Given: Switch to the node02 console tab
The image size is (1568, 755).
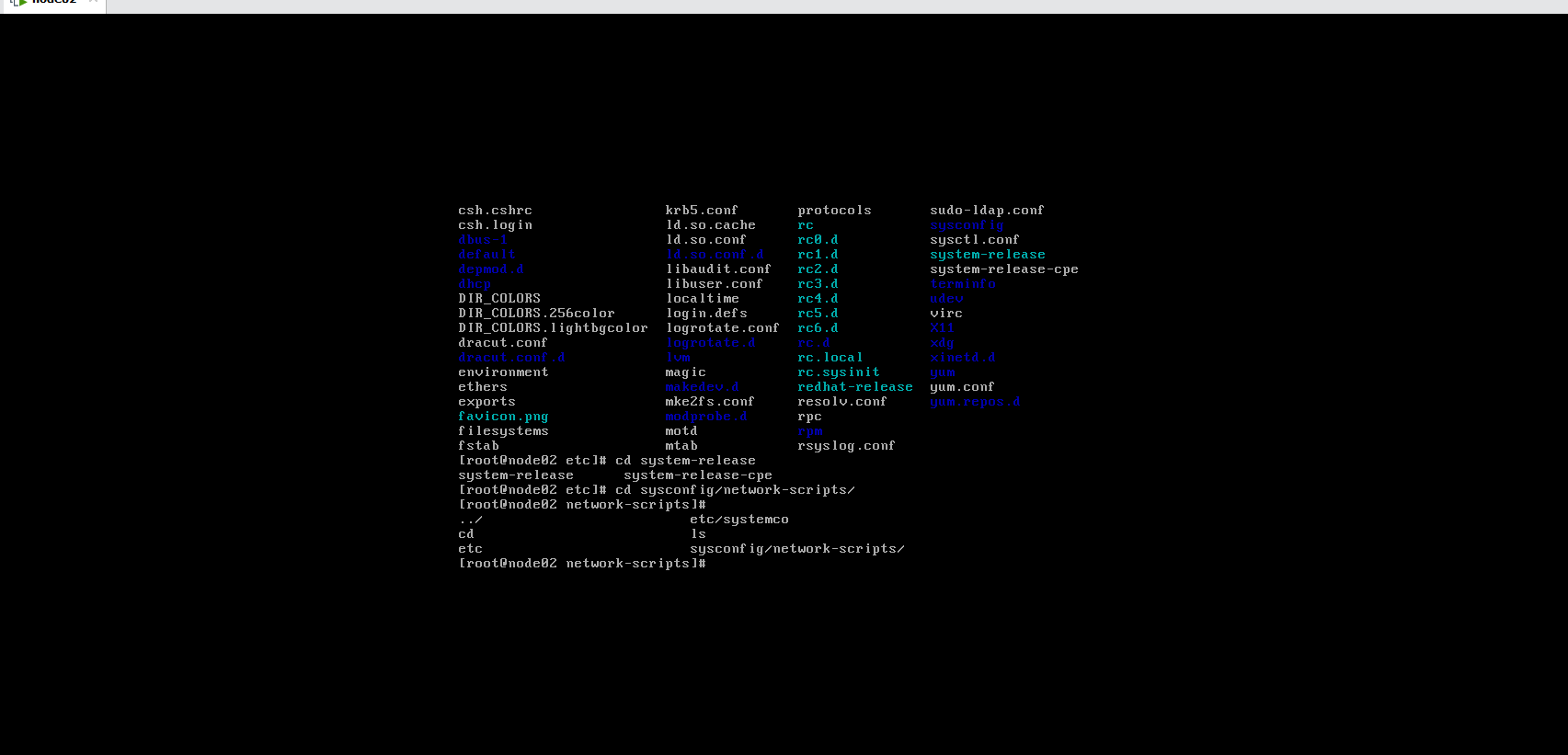Looking at the screenshot, I should 53,4.
